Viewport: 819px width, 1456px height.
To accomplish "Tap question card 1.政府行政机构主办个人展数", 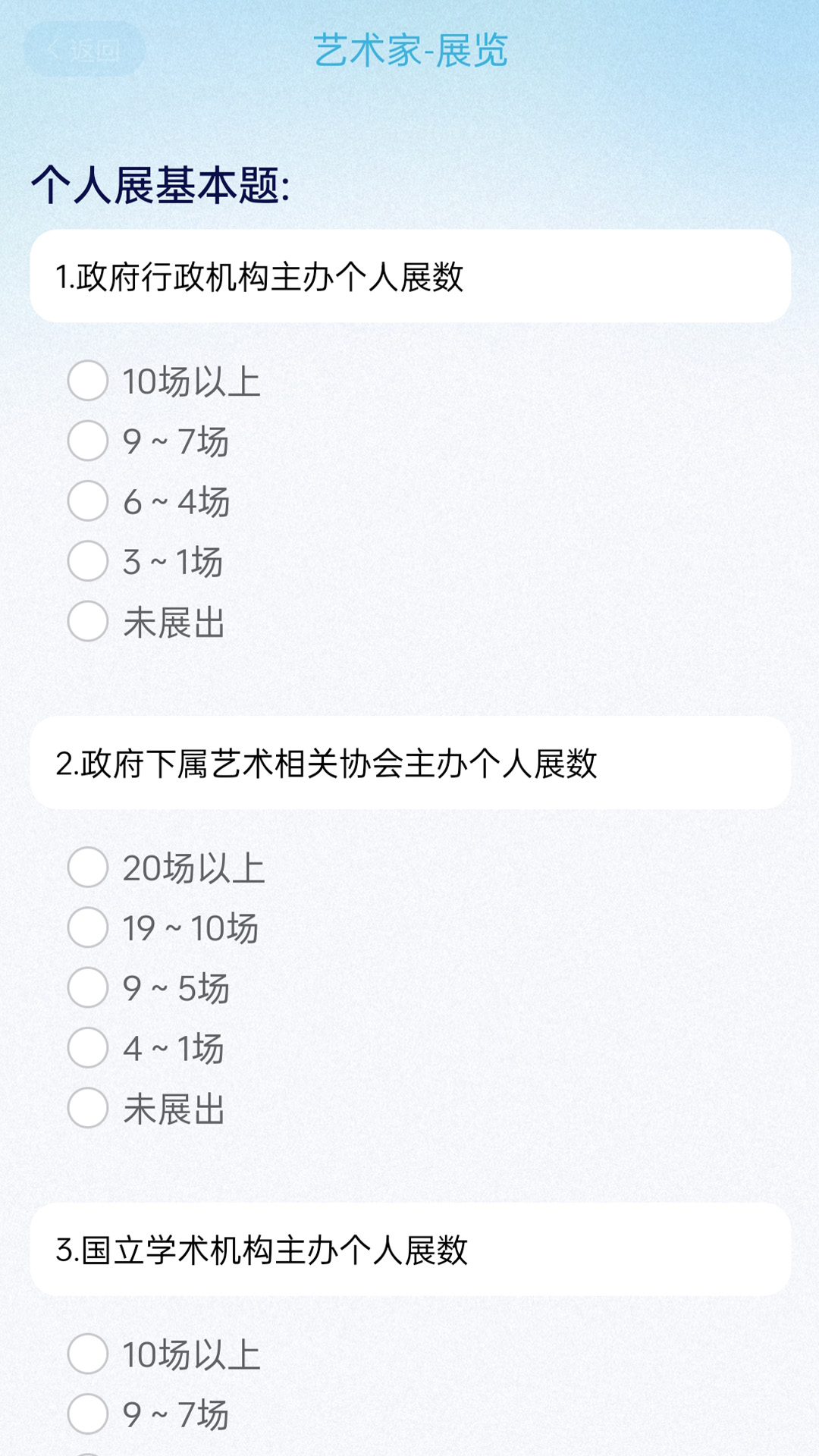I will coord(410,277).
